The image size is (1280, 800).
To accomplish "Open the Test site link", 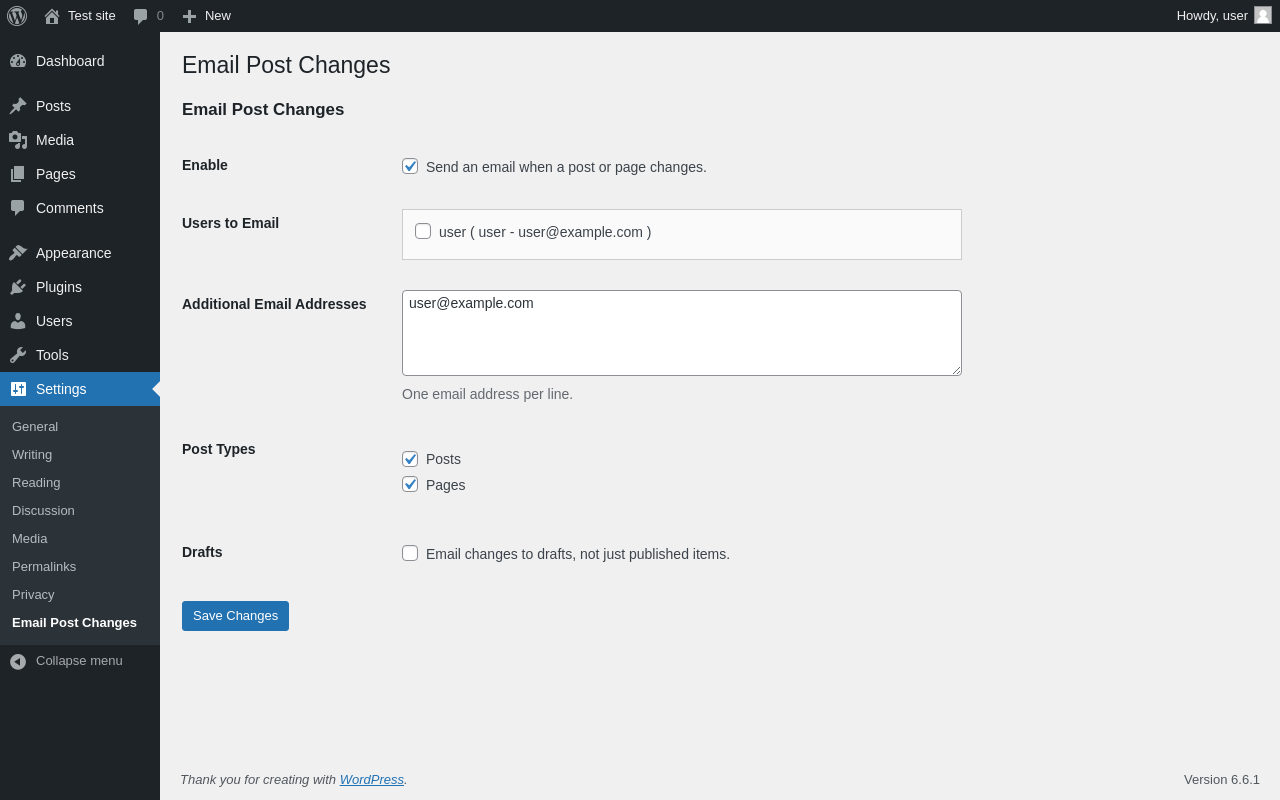I will (92, 16).
